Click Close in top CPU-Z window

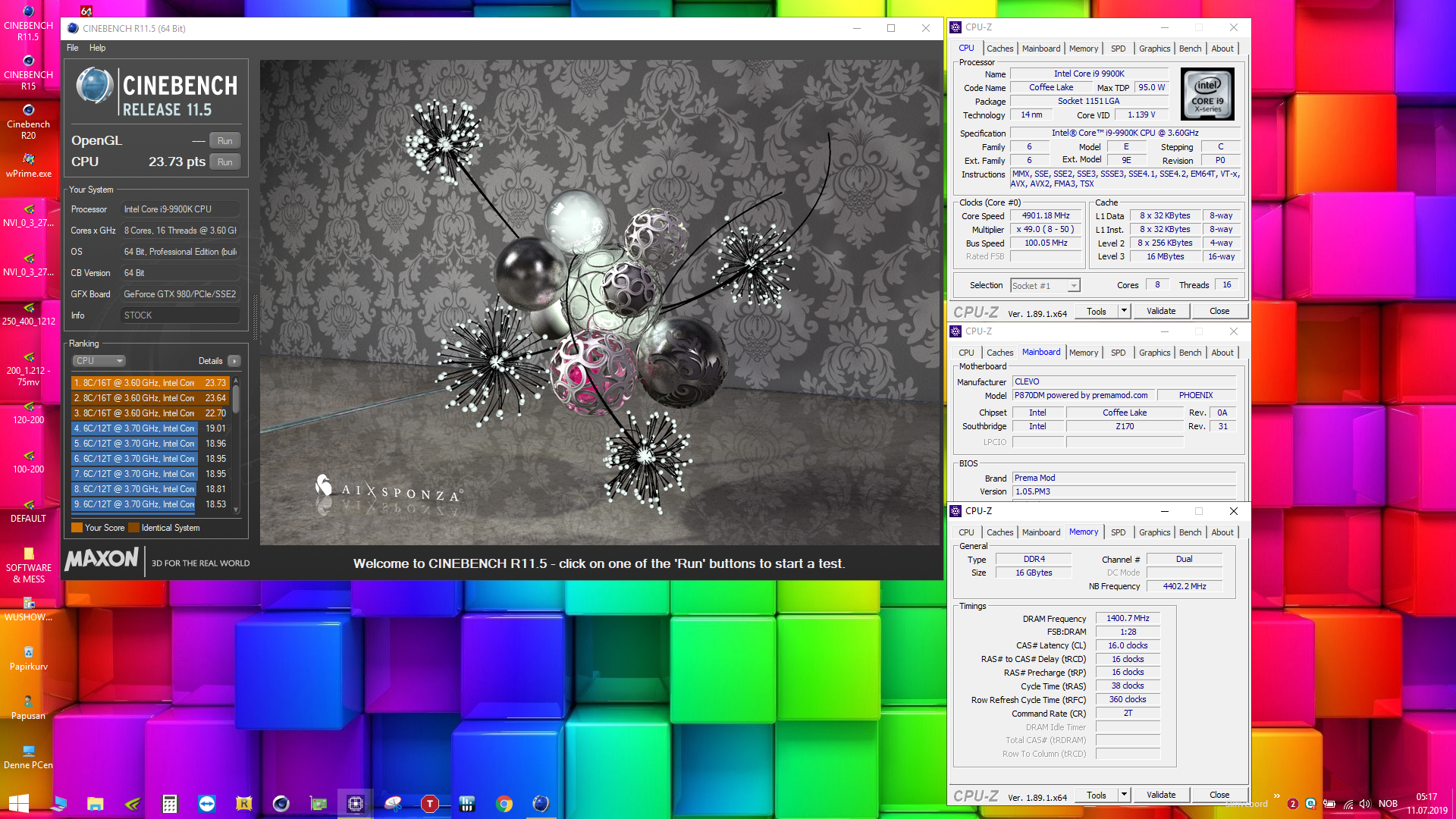[1219, 312]
